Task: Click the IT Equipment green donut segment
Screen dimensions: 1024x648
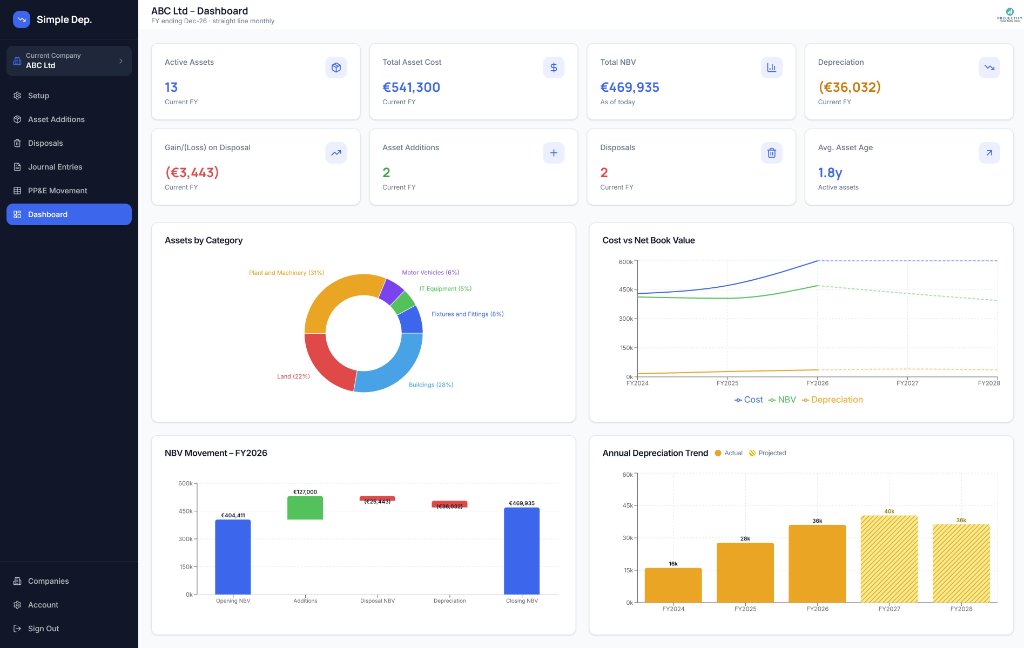Action: (x=404, y=303)
